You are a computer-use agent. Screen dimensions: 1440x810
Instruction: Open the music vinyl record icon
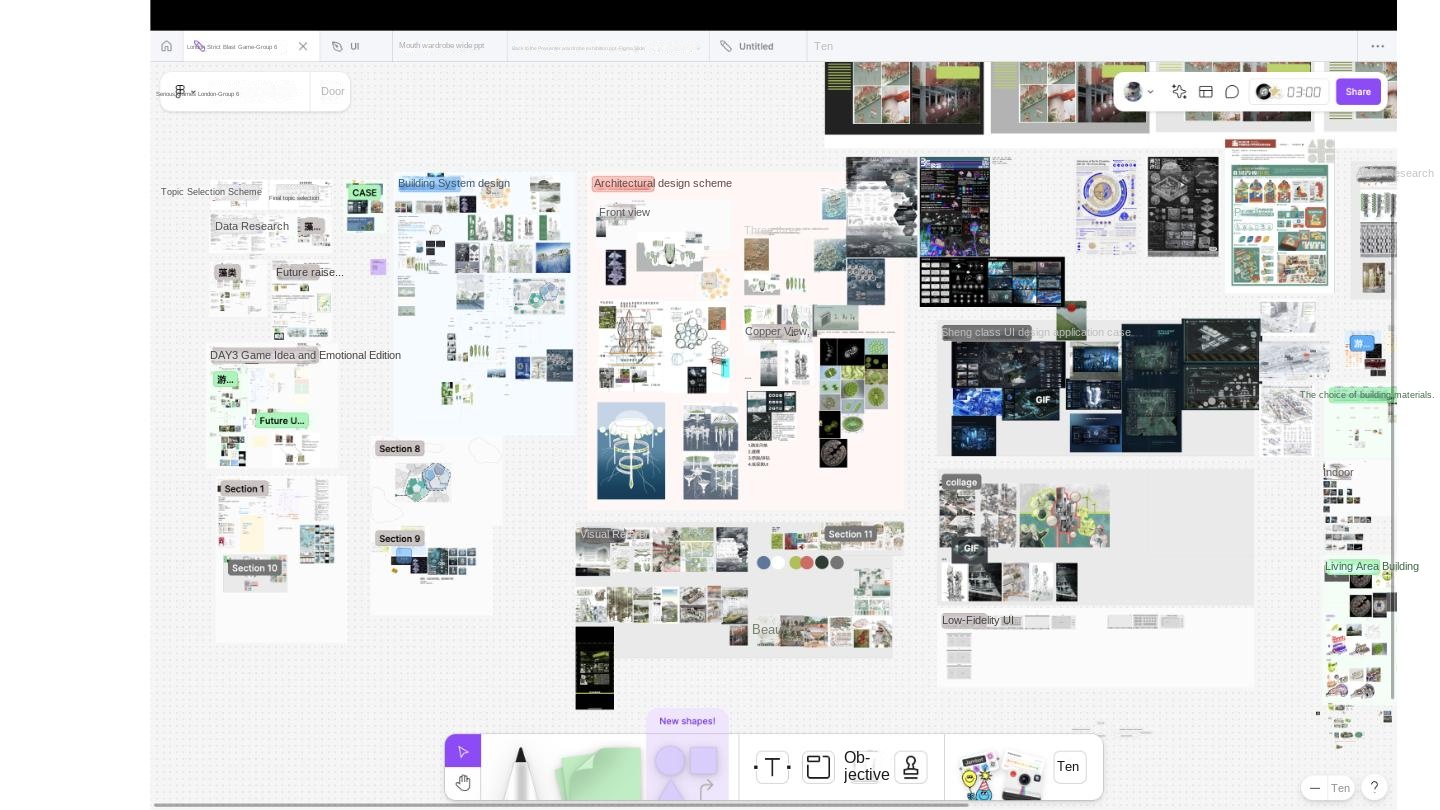click(x=1266, y=92)
